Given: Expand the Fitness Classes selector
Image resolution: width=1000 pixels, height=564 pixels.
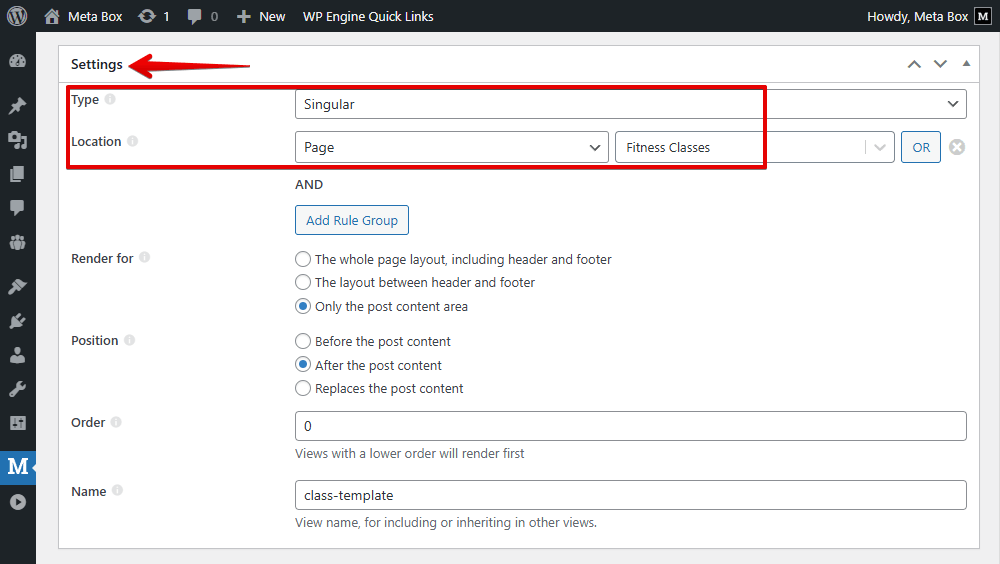Looking at the screenshot, I should [754, 147].
